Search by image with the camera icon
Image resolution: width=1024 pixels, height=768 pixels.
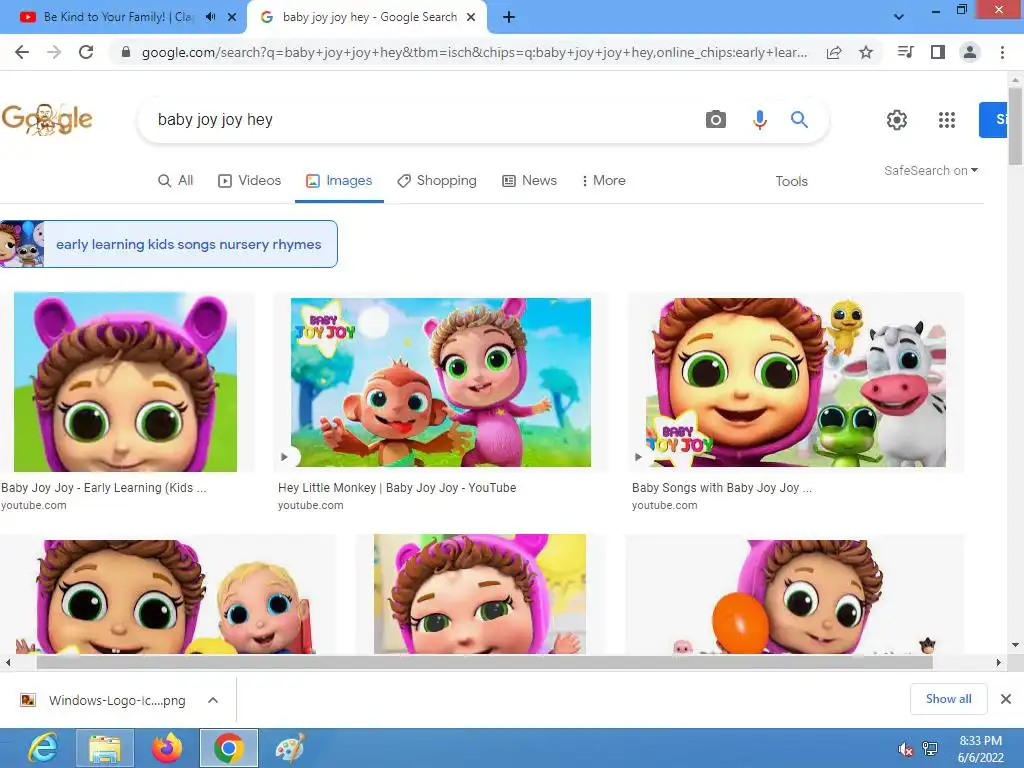click(x=716, y=120)
